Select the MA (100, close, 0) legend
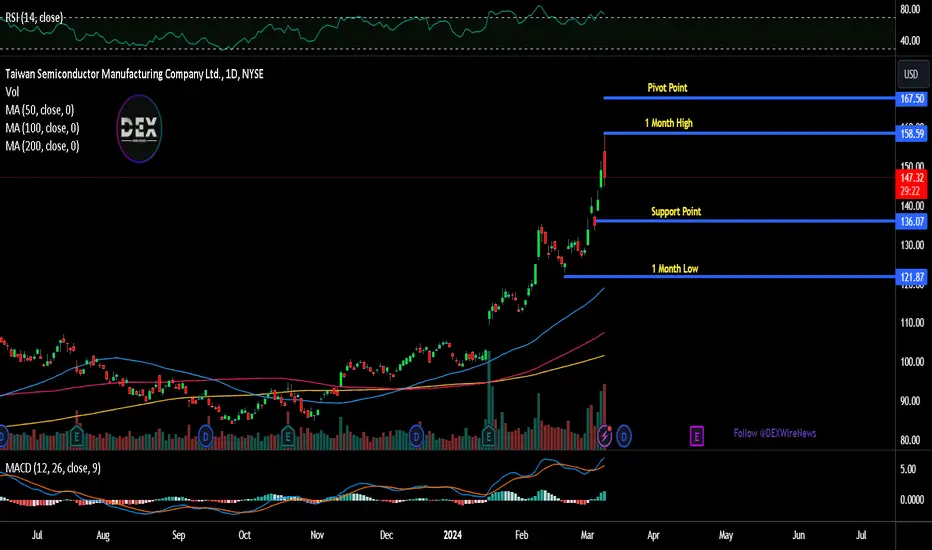932x550 pixels. (x=42, y=128)
